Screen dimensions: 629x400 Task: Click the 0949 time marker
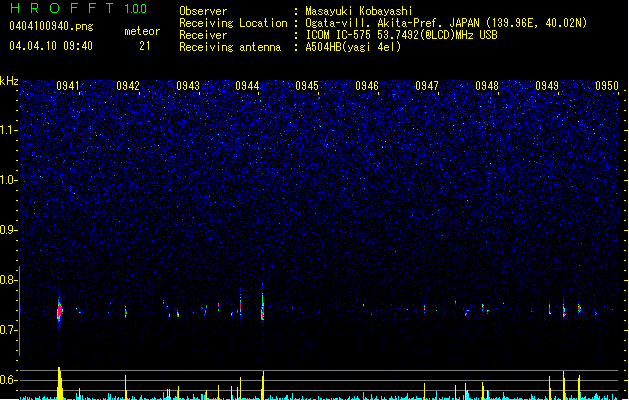[547, 86]
